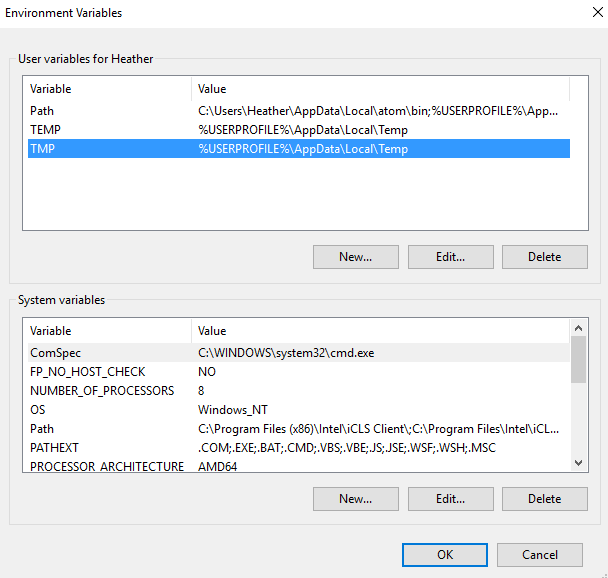608x578 pixels.
Task: Delete the selected user variable
Action: point(544,256)
